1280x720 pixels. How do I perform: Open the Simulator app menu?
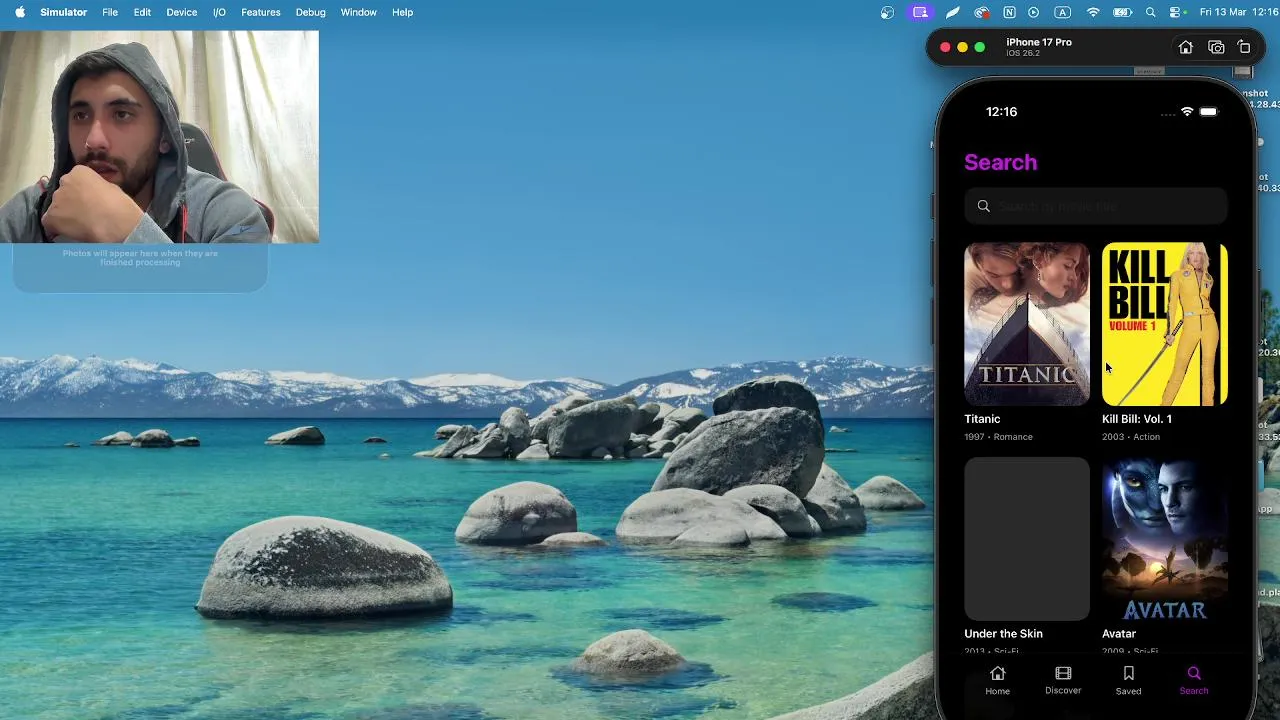pos(63,12)
